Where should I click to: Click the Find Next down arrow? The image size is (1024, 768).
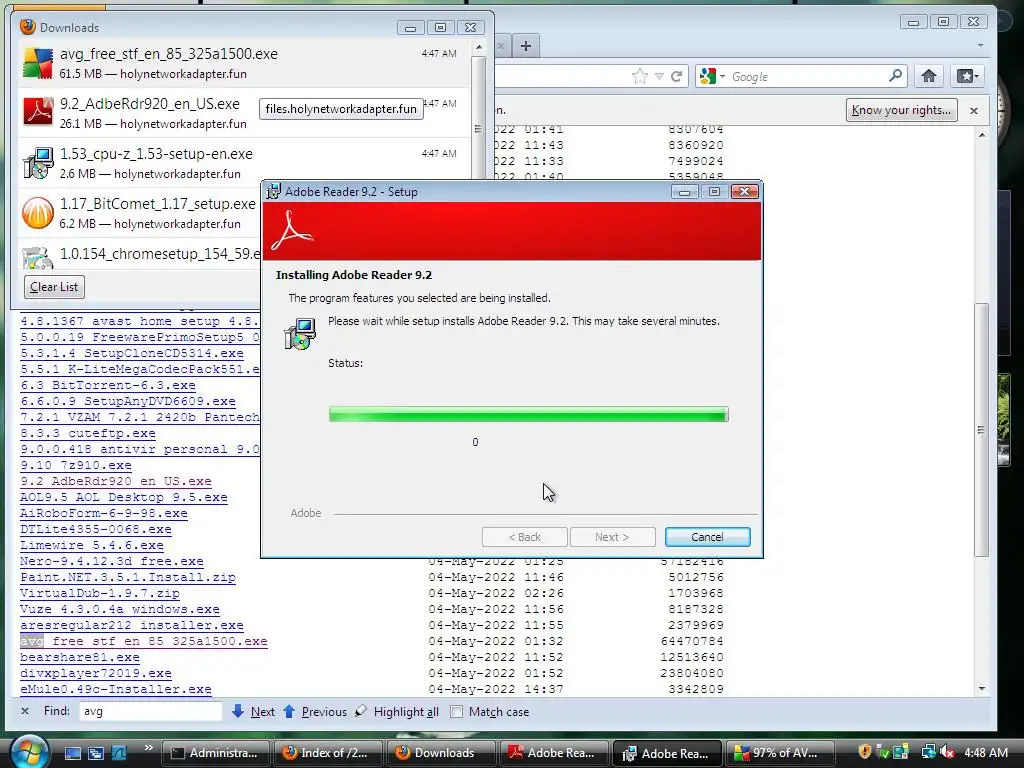click(238, 711)
